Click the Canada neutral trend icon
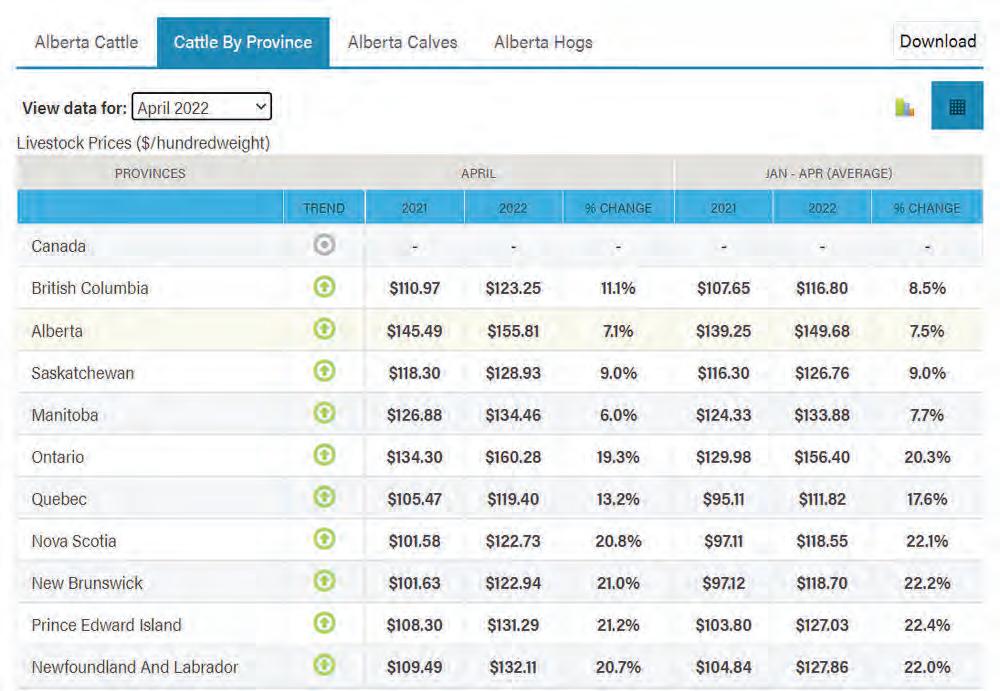Viewport: 1000px width, 691px height. pos(324,244)
